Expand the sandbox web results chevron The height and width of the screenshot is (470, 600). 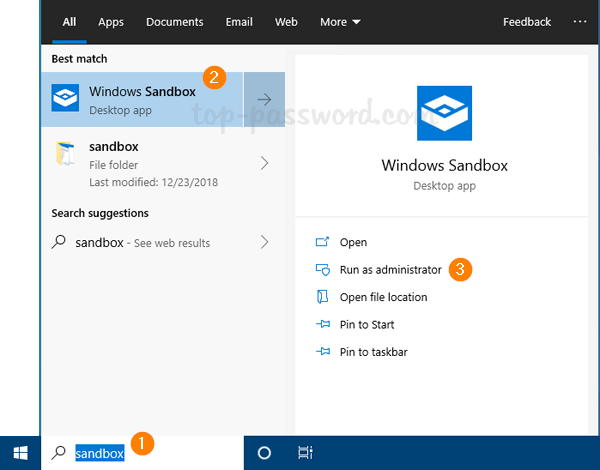[265, 242]
